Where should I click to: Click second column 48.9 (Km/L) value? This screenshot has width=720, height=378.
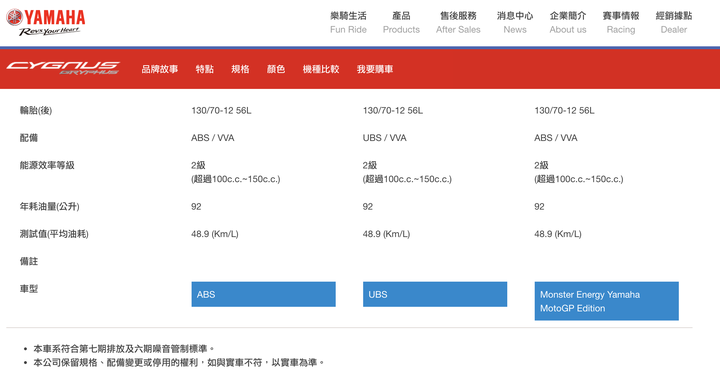click(386, 234)
